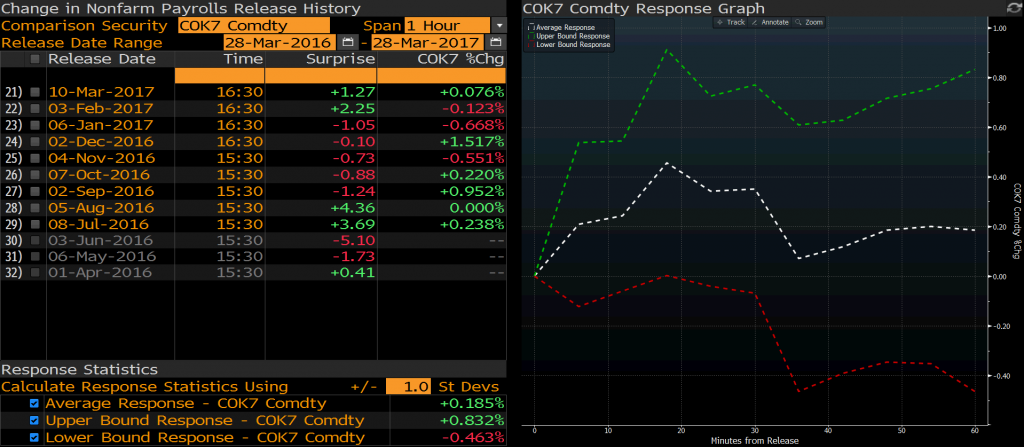Sort by the Time column header
The image size is (1024, 447).
pos(243,59)
